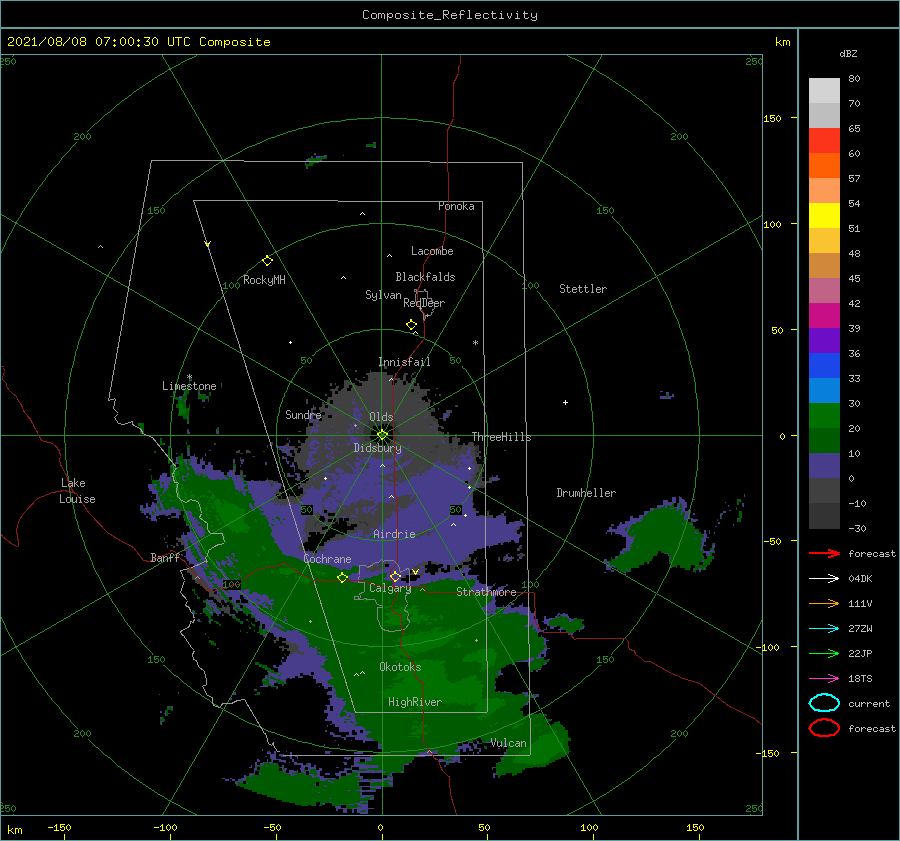Click the asterisk marker above Limestone
The width and height of the screenshot is (900, 841).
pyautogui.click(x=189, y=377)
